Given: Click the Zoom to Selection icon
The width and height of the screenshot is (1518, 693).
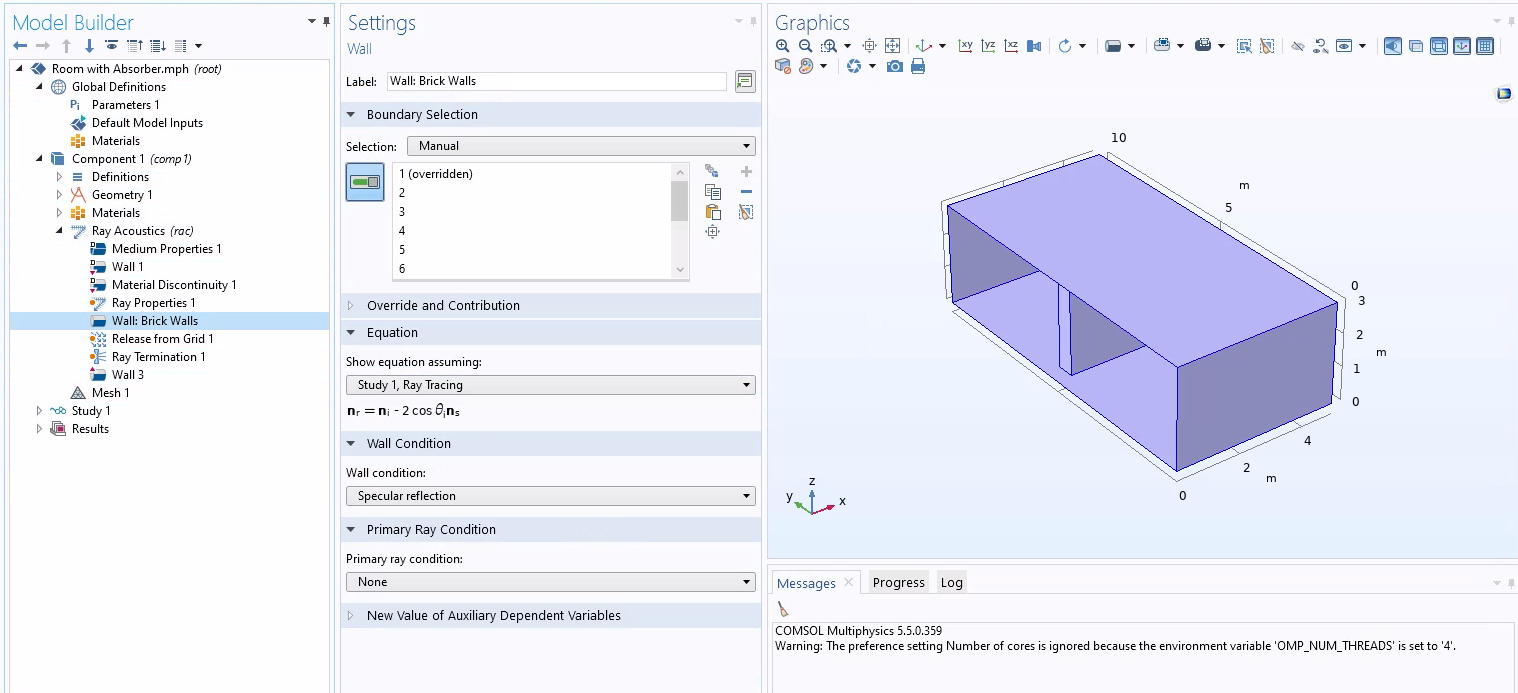Looking at the screenshot, I should (712, 232).
